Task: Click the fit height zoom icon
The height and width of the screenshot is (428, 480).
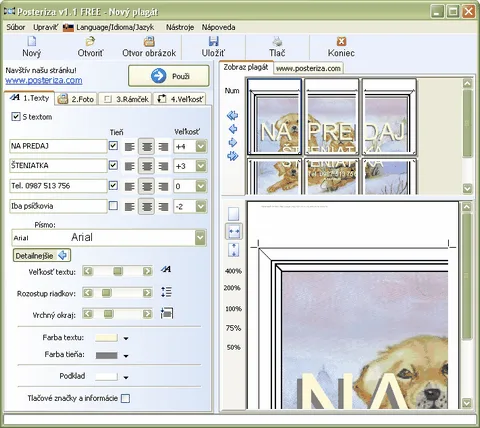Action: point(234,250)
